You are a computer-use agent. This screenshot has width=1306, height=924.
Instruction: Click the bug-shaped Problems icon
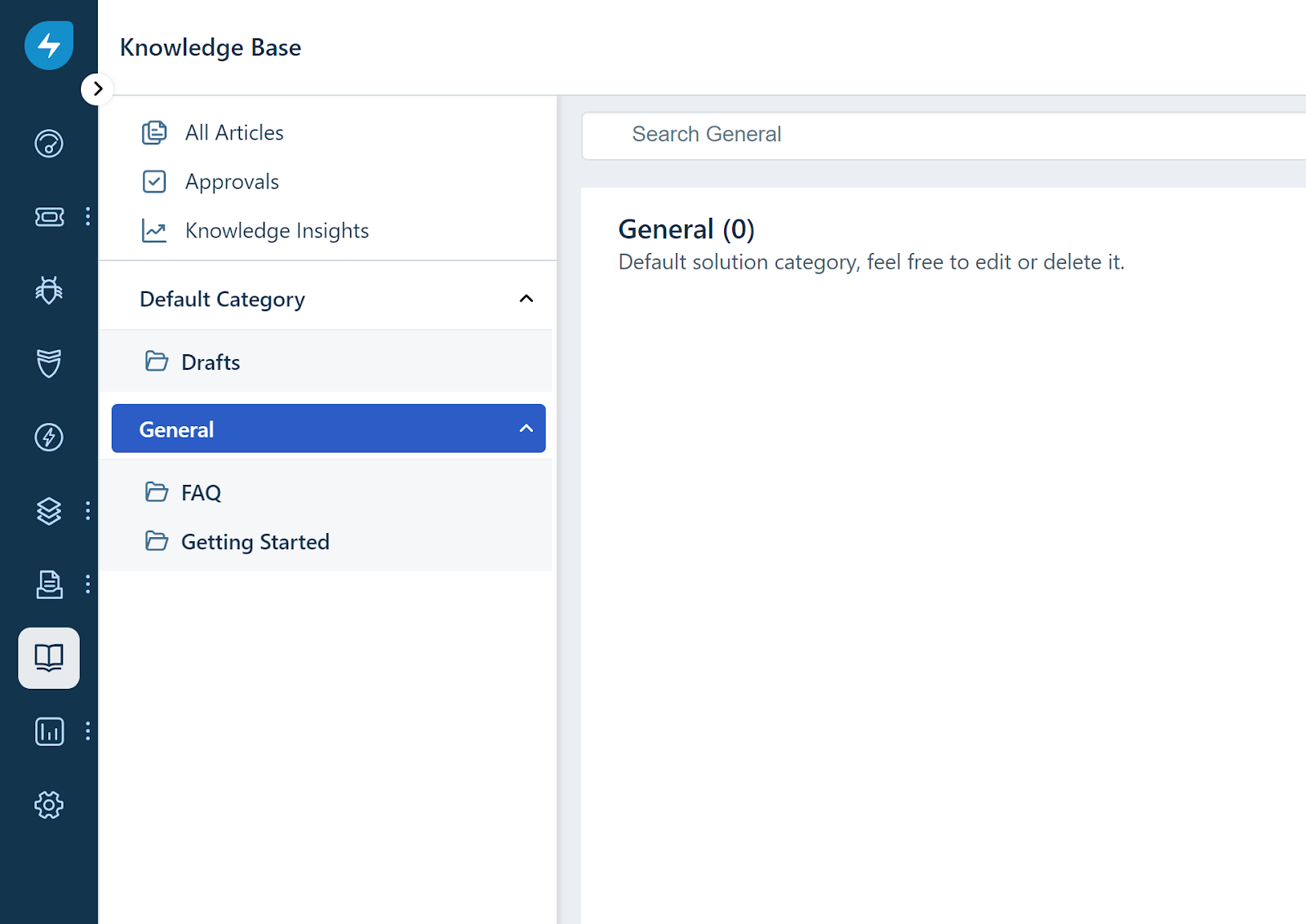[49, 290]
